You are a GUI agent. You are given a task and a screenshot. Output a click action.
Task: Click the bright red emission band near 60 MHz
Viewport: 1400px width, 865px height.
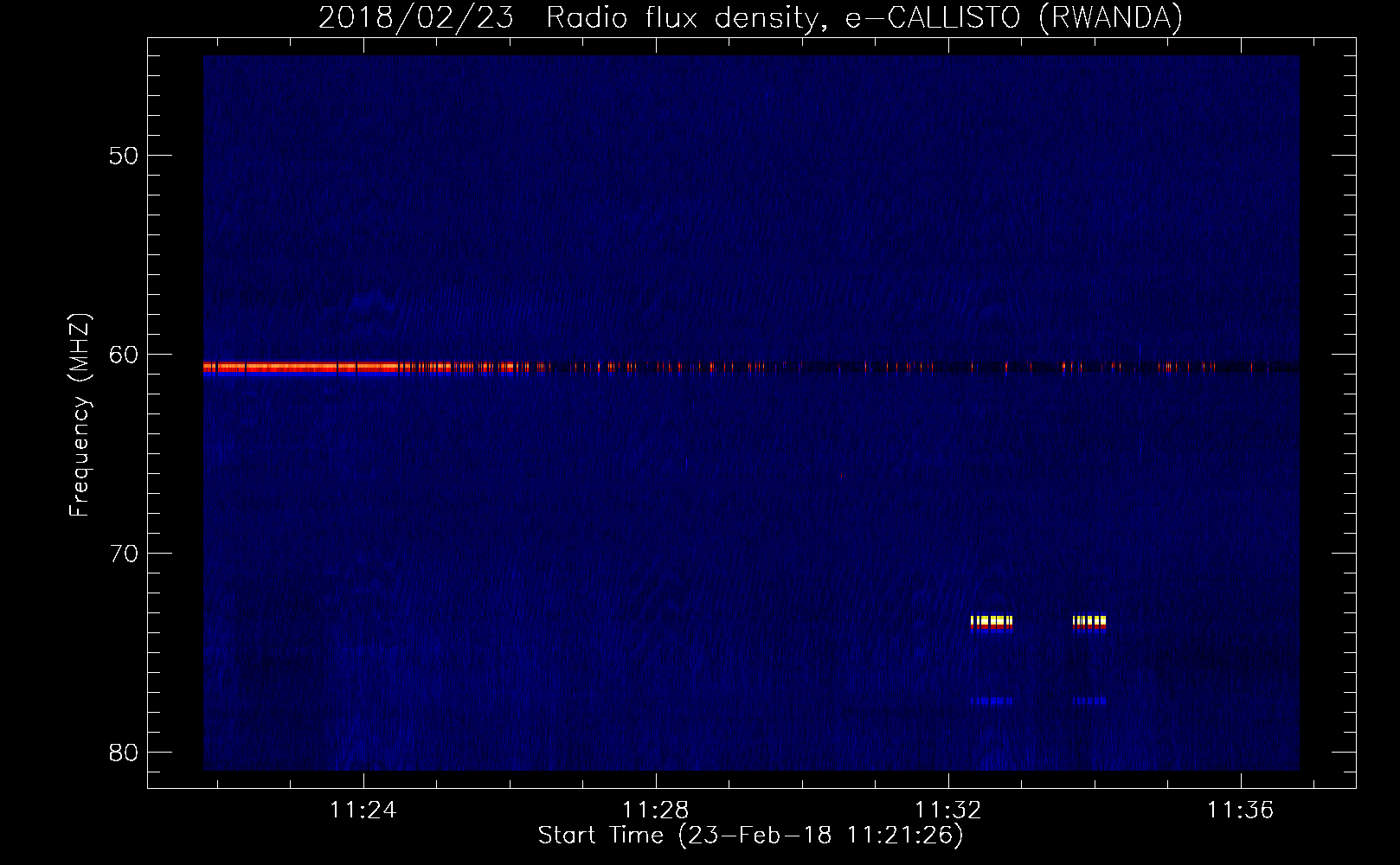tap(301, 367)
